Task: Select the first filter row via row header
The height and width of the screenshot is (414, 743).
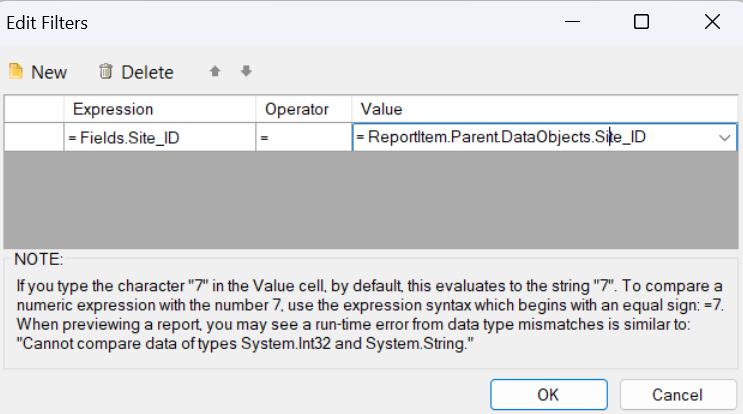Action: (x=34, y=137)
